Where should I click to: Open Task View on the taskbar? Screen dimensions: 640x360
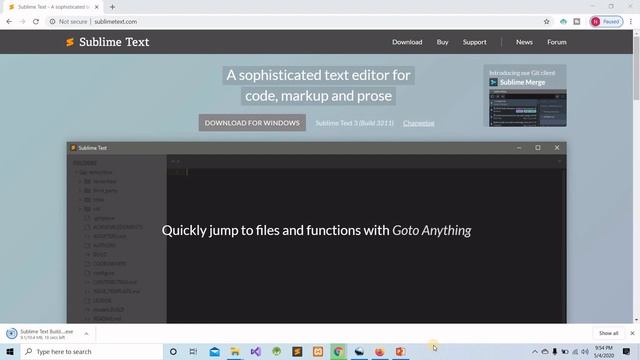tap(193, 351)
